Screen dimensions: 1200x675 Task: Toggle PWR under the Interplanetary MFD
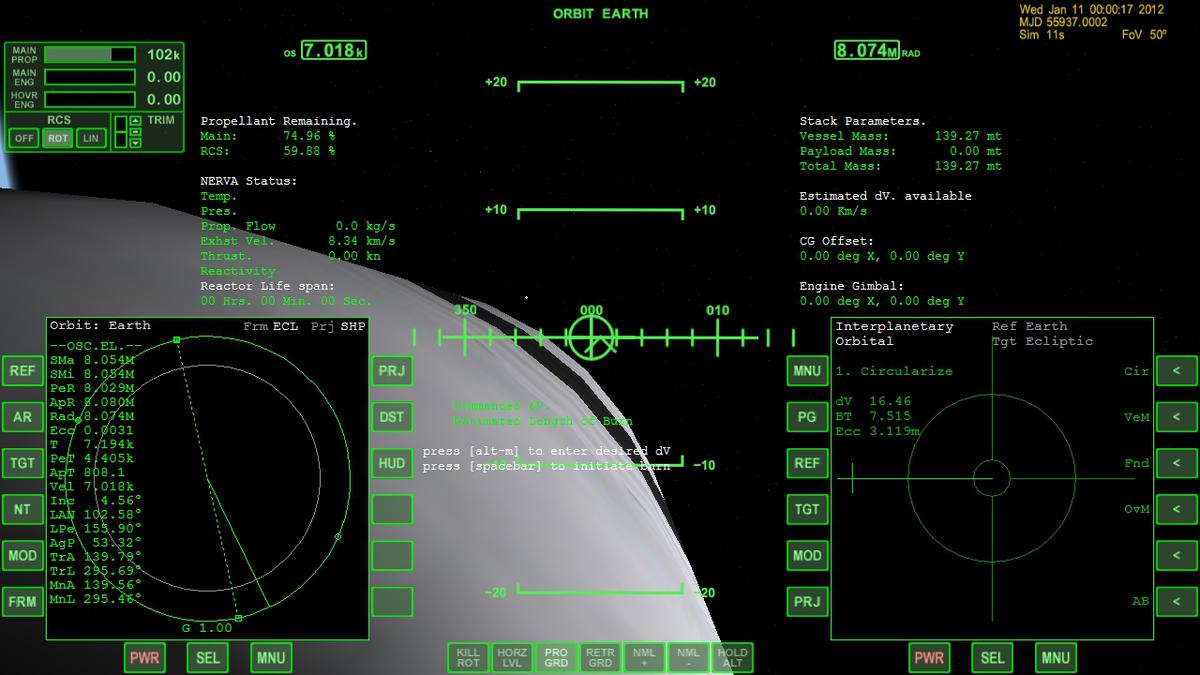(929, 657)
